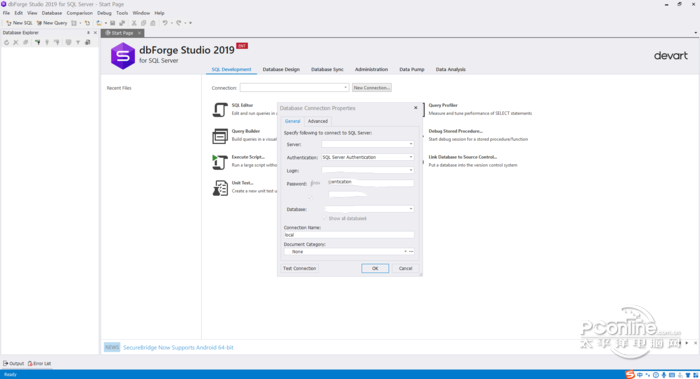Switch to Data Pump tab
700x379 pixels.
click(412, 70)
